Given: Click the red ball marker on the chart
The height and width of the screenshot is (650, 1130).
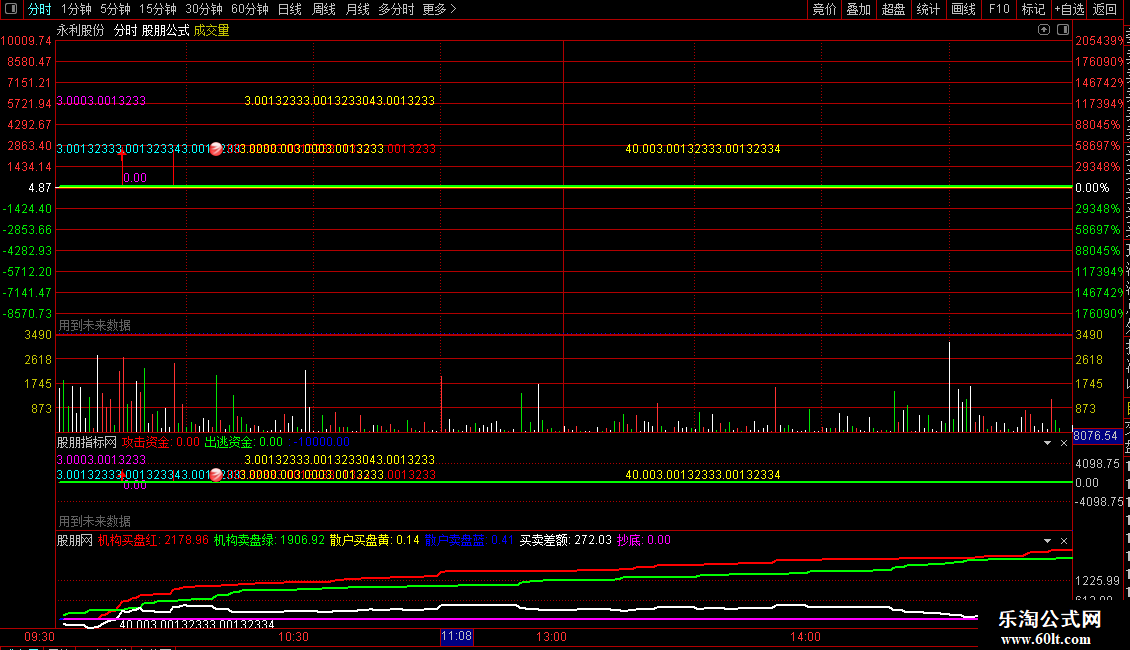Looking at the screenshot, I should coord(215,149).
